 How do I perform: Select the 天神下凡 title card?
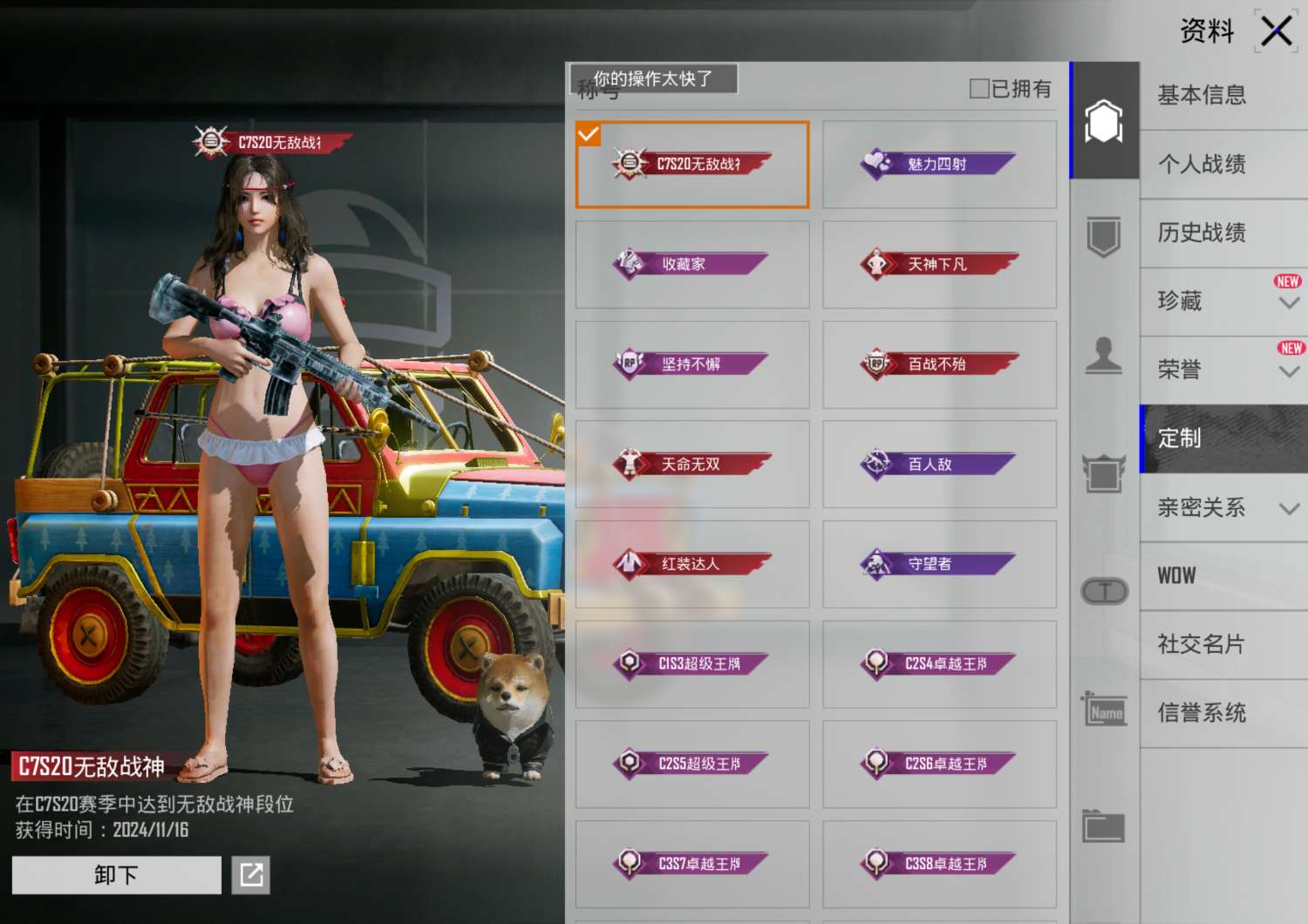point(939,264)
